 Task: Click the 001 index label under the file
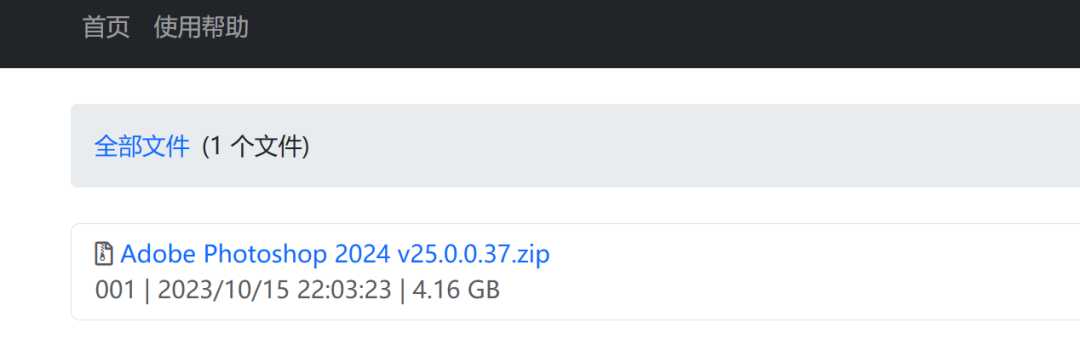pos(116,289)
